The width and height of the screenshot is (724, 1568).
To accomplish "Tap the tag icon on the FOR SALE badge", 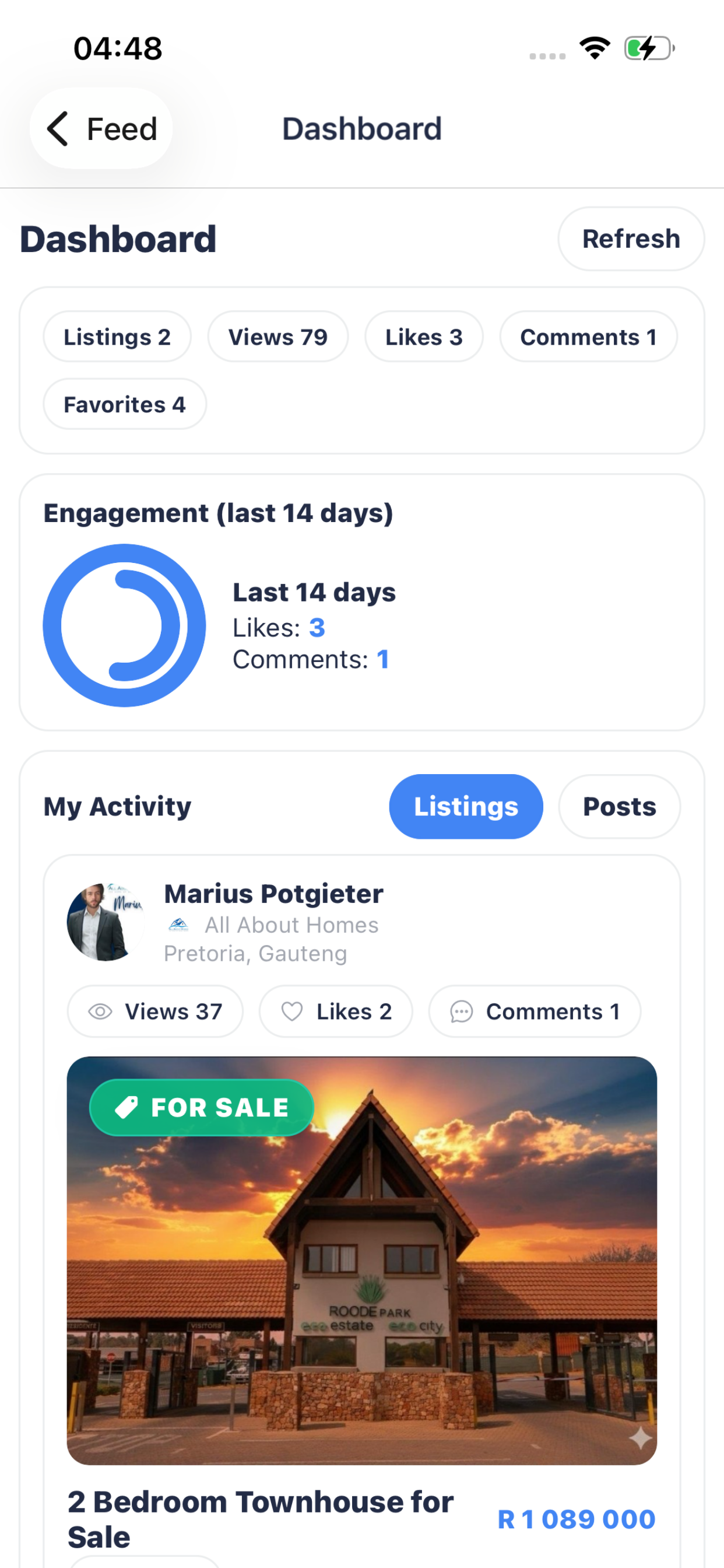I will point(126,1107).
